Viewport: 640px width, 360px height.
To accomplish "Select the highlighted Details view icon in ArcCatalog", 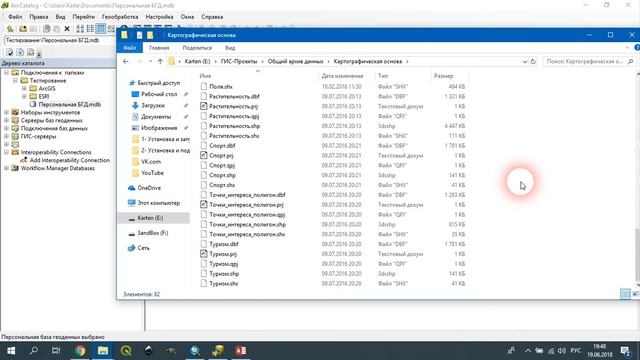I will (101, 29).
